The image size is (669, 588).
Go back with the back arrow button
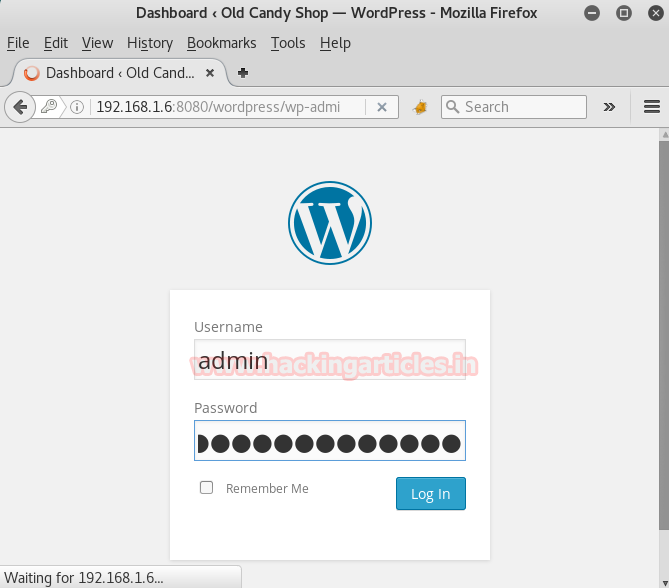[x=20, y=107]
